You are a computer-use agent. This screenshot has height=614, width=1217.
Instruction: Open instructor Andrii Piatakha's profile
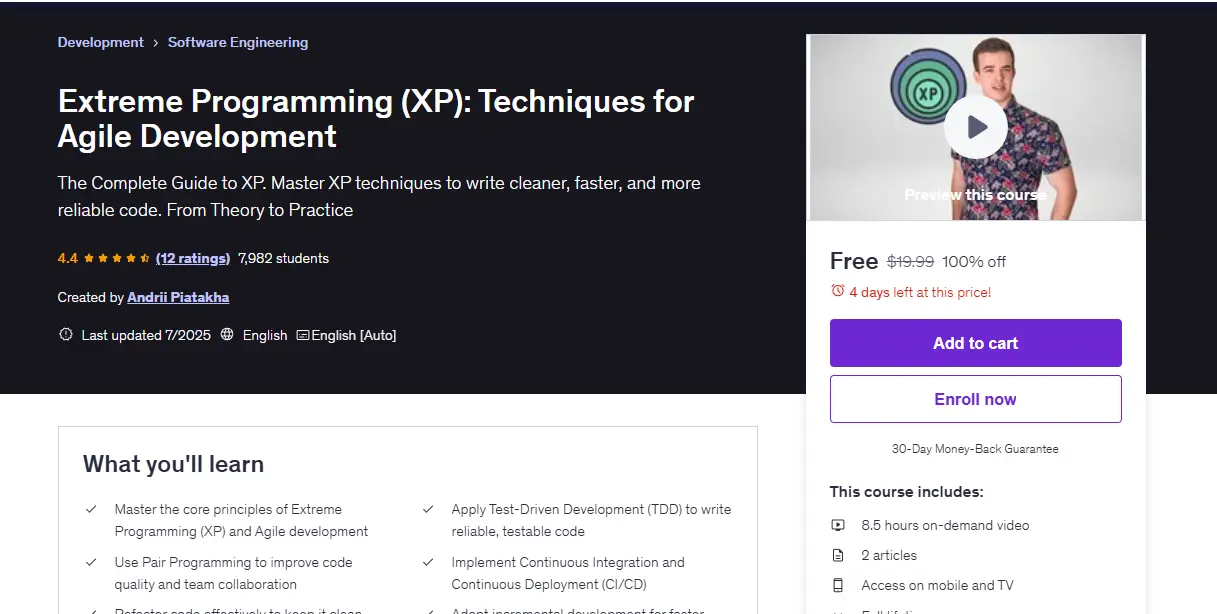[x=178, y=297]
